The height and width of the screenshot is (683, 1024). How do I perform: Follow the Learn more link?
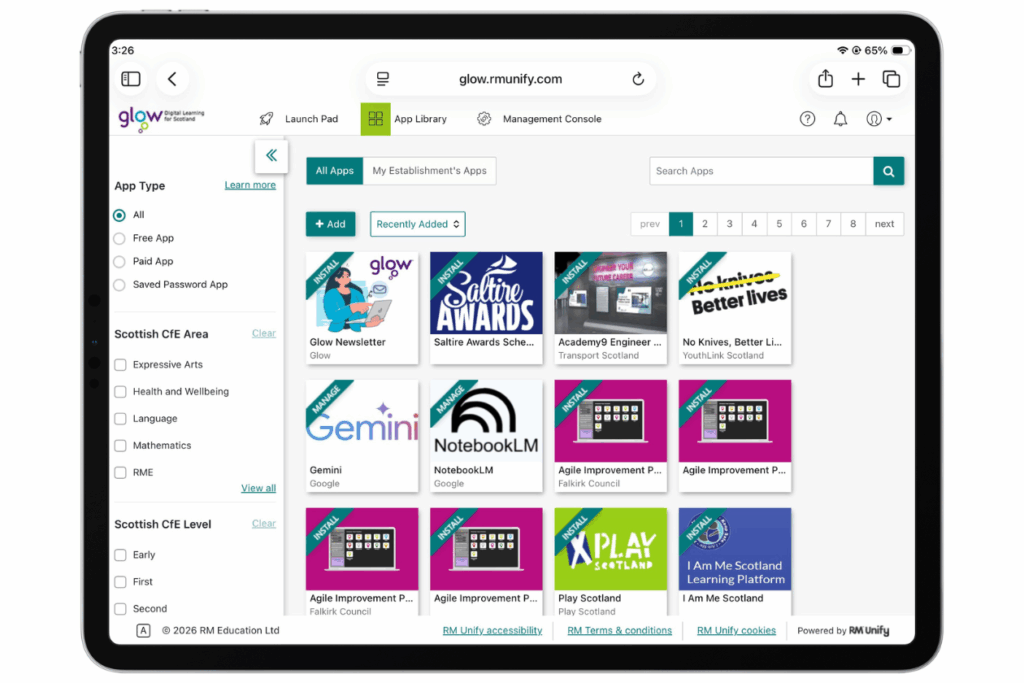click(x=250, y=185)
